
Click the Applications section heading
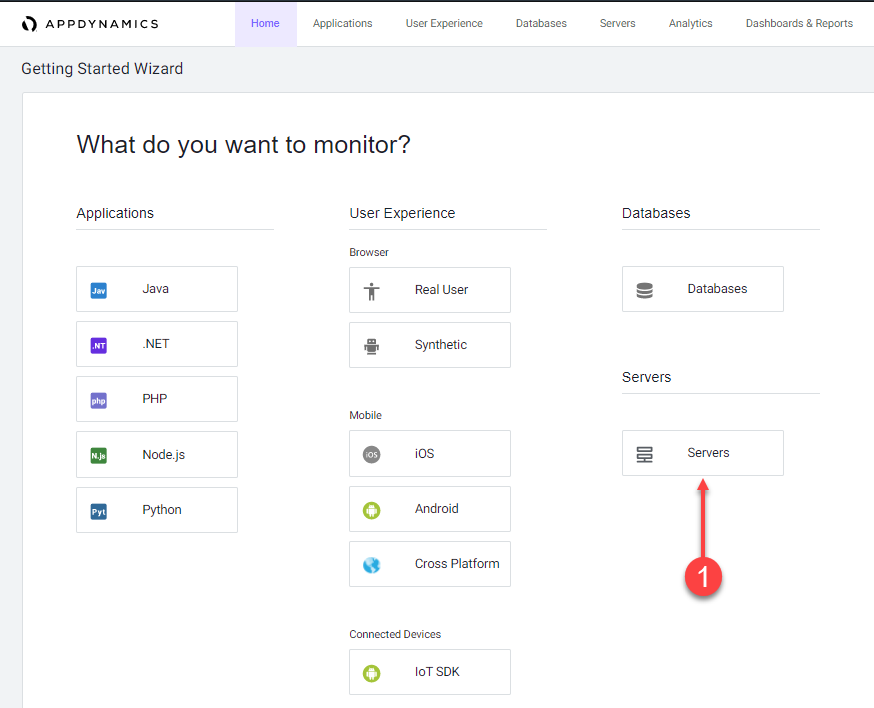pyautogui.click(x=115, y=213)
